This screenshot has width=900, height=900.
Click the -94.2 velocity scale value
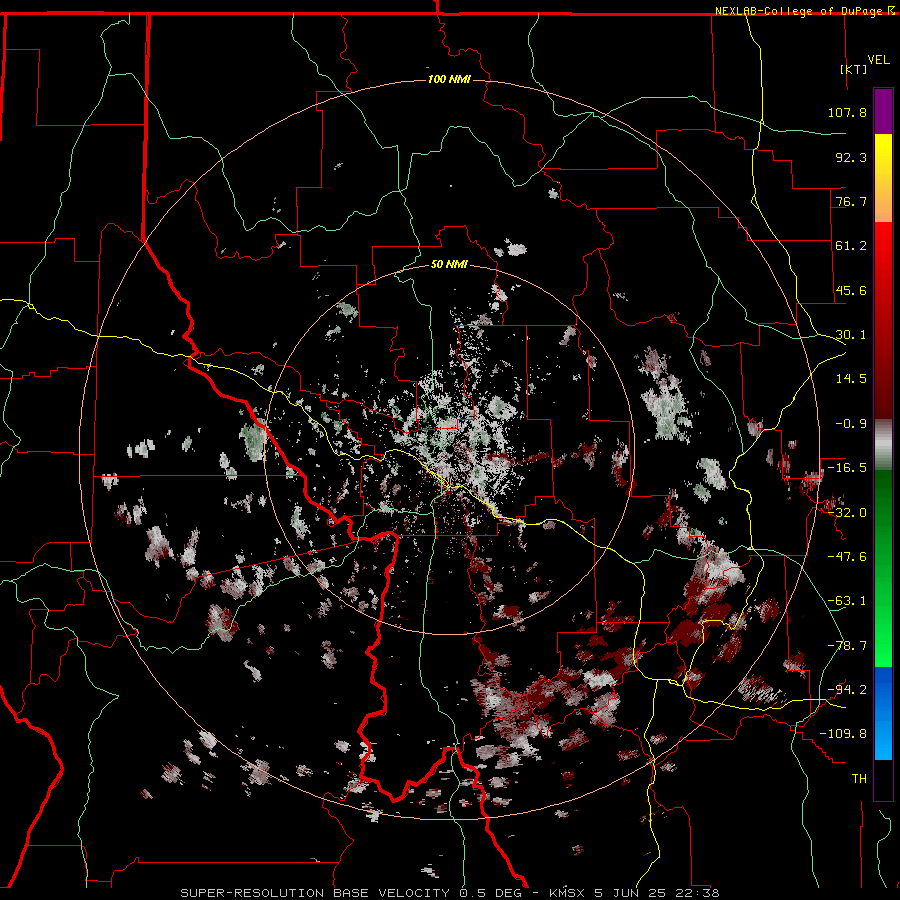coord(847,689)
